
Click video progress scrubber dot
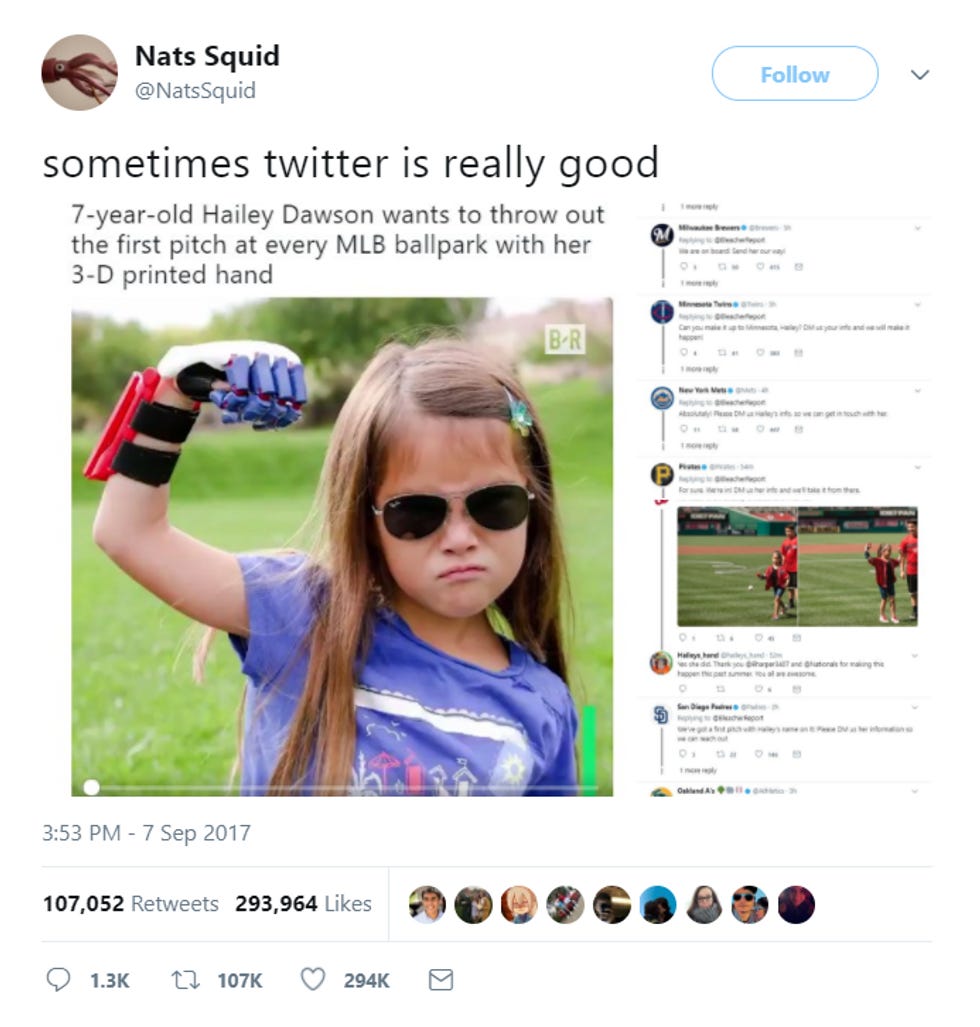pyautogui.click(x=92, y=787)
